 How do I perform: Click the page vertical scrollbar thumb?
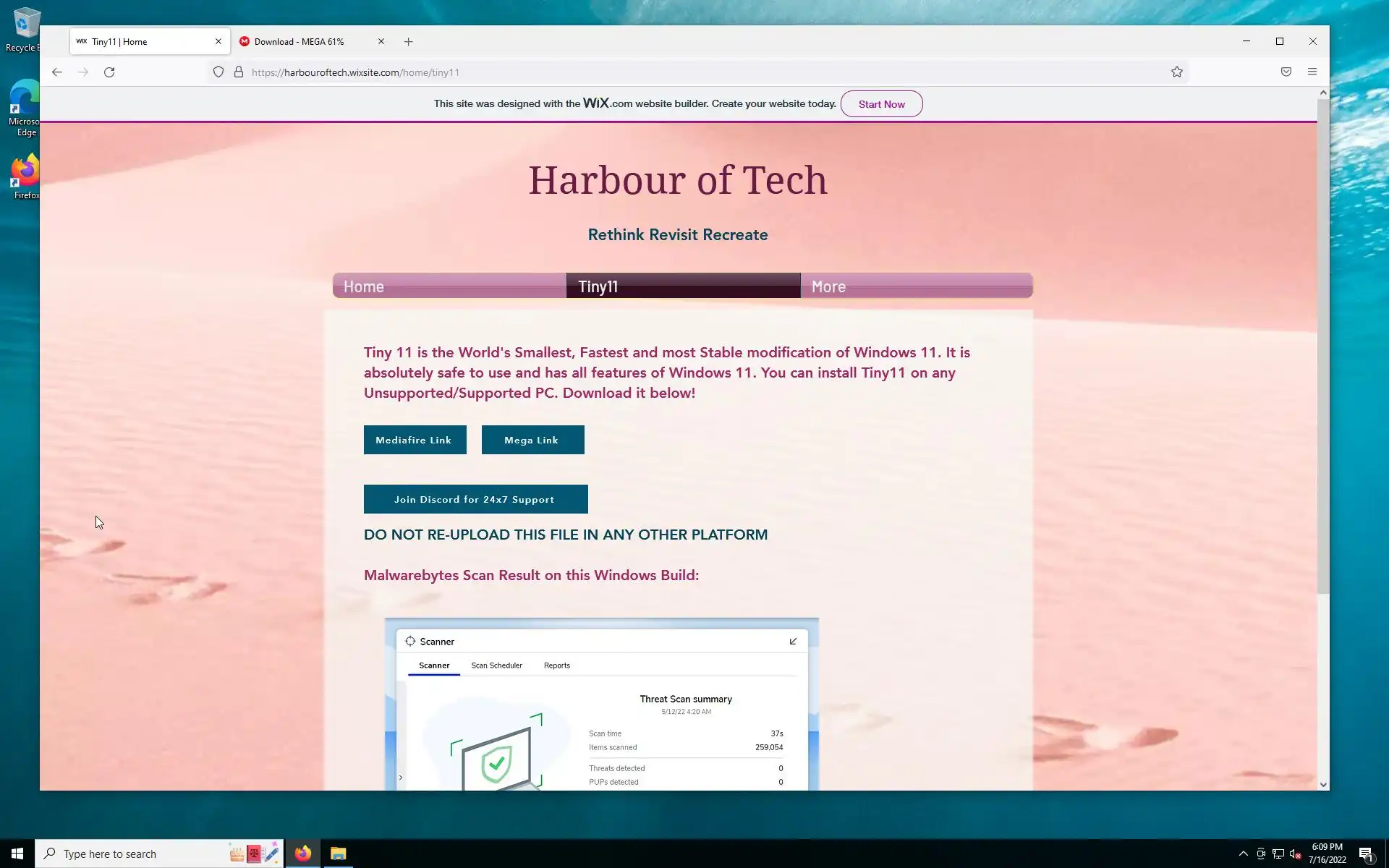[x=1322, y=347]
